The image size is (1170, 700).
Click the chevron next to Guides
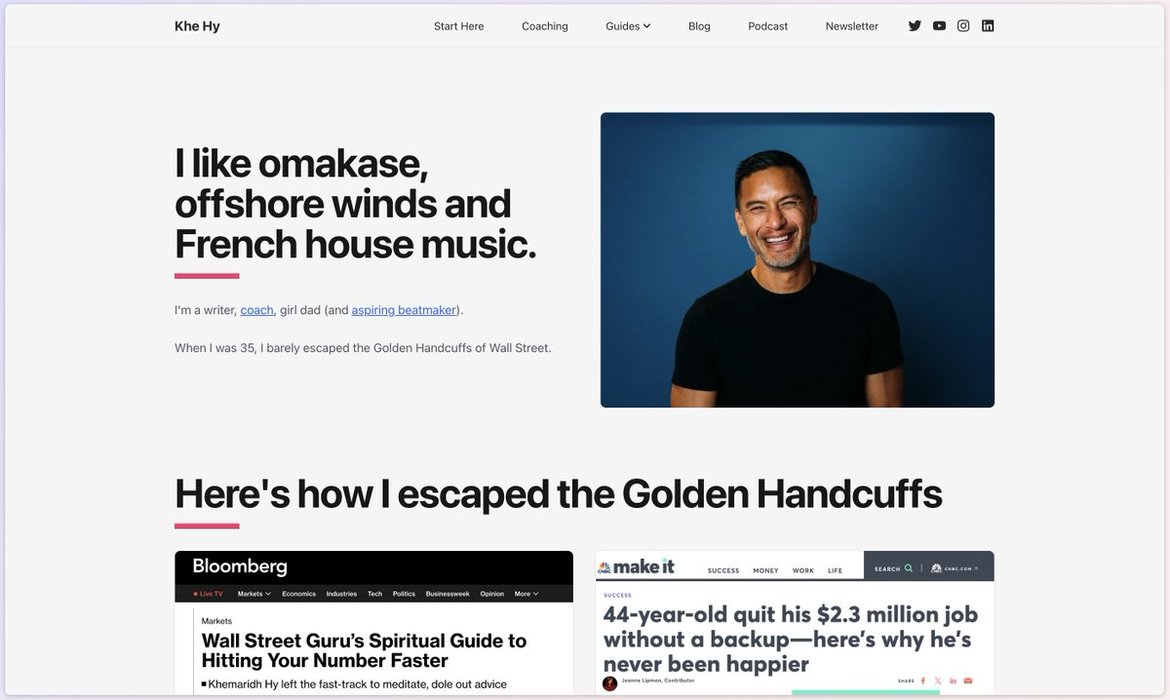tap(647, 26)
